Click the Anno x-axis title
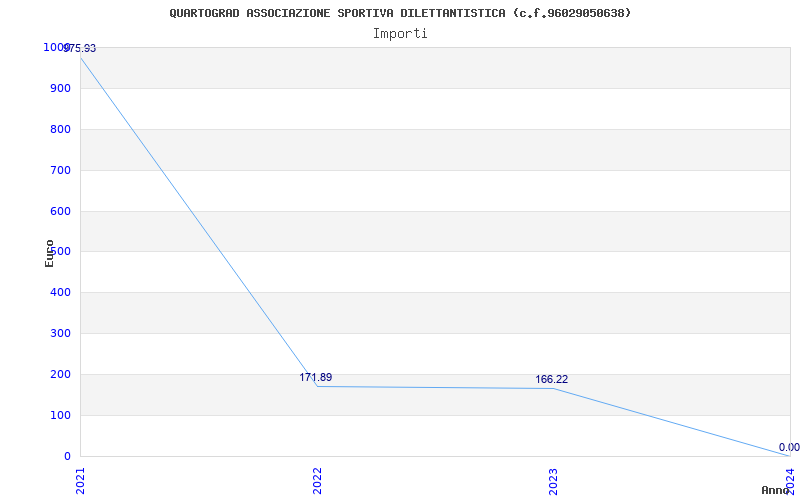 tap(775, 490)
